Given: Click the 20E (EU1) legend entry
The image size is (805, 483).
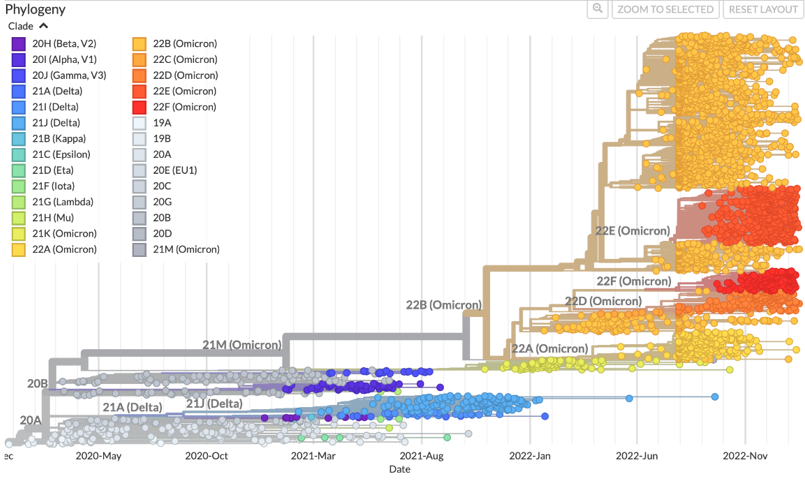Looking at the screenshot, I should coord(174,170).
